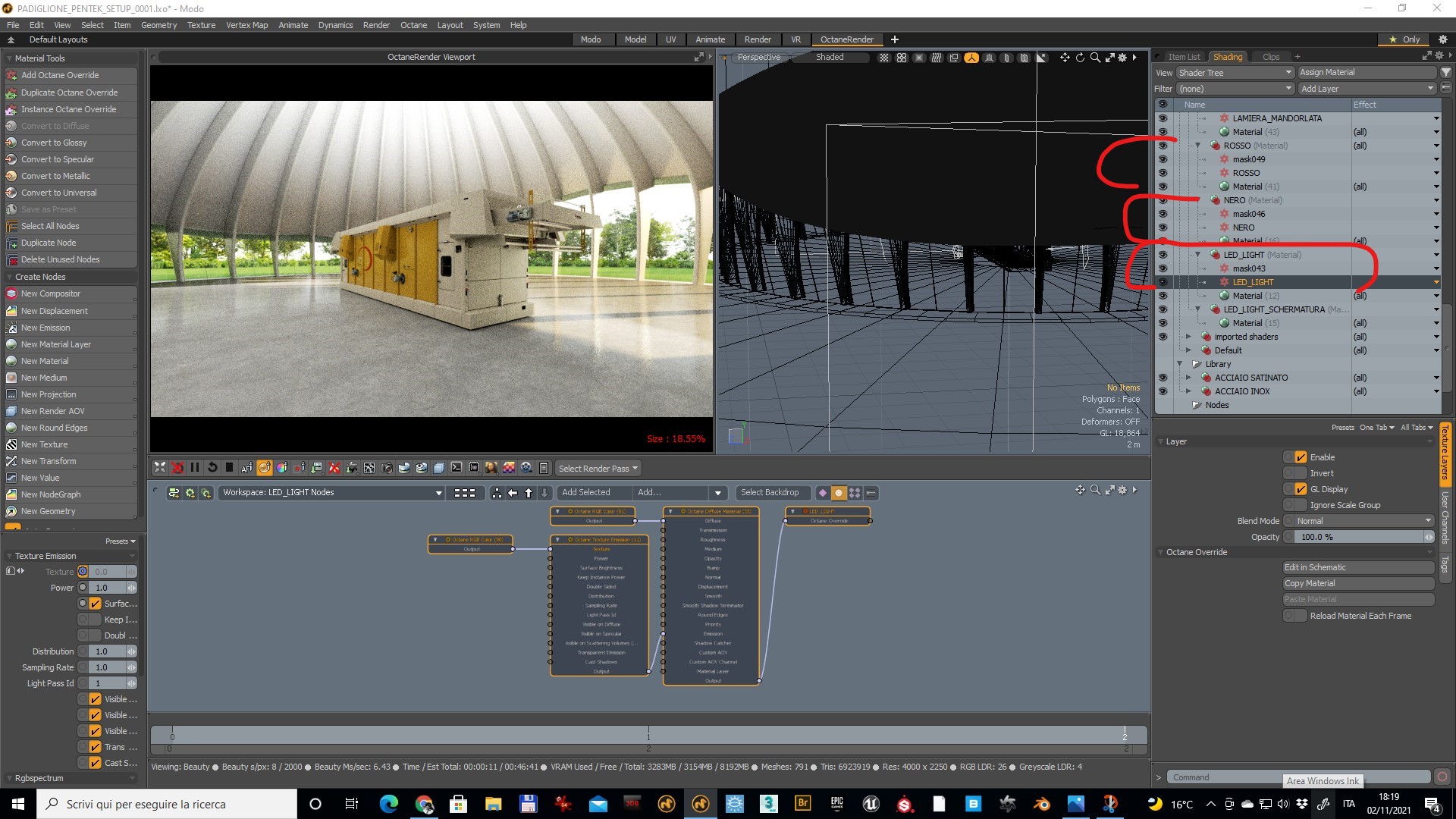
Task: Click the autofocus picker (AF) icon
Action: pyautogui.click(x=246, y=468)
